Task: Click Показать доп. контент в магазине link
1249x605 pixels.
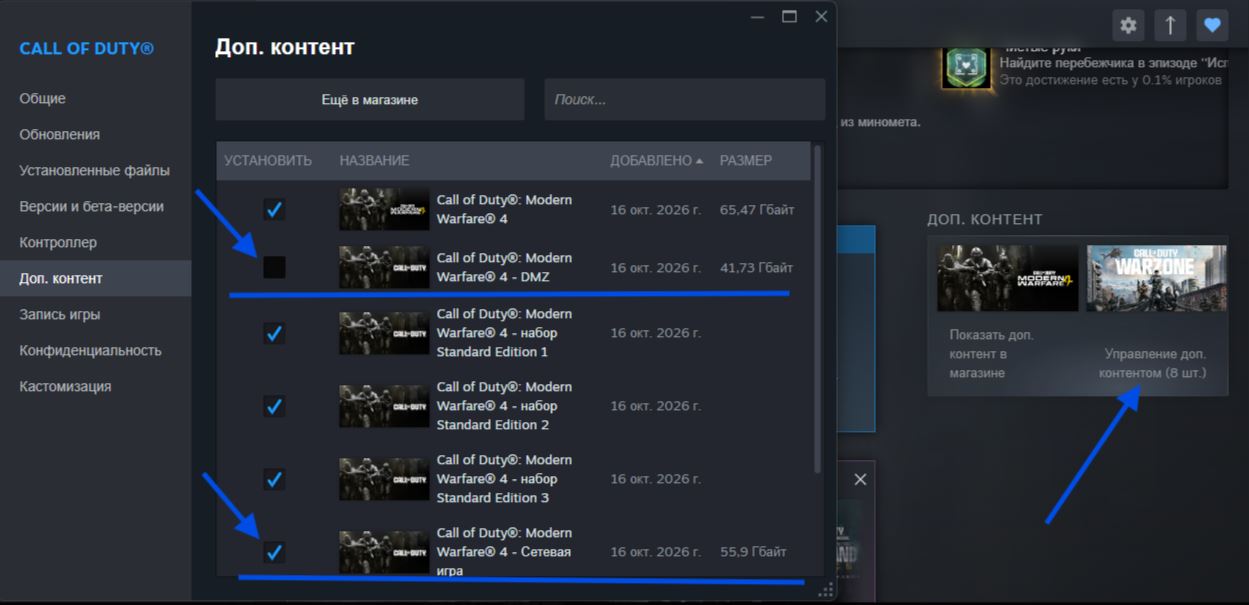Action: (x=992, y=353)
